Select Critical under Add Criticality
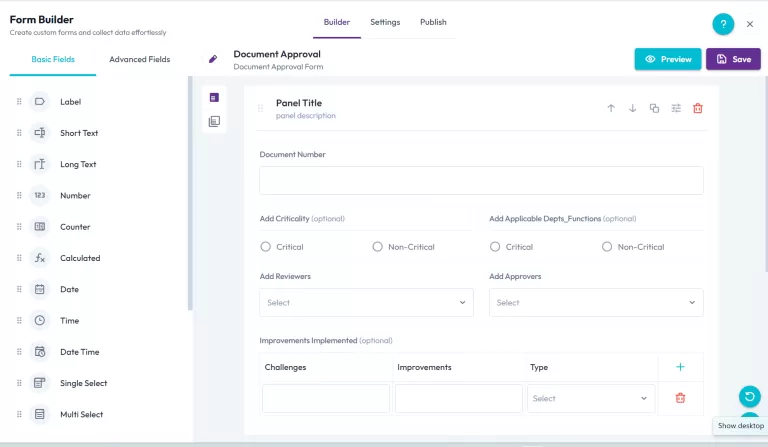Screen dimensions: 768x447 coord(266,247)
